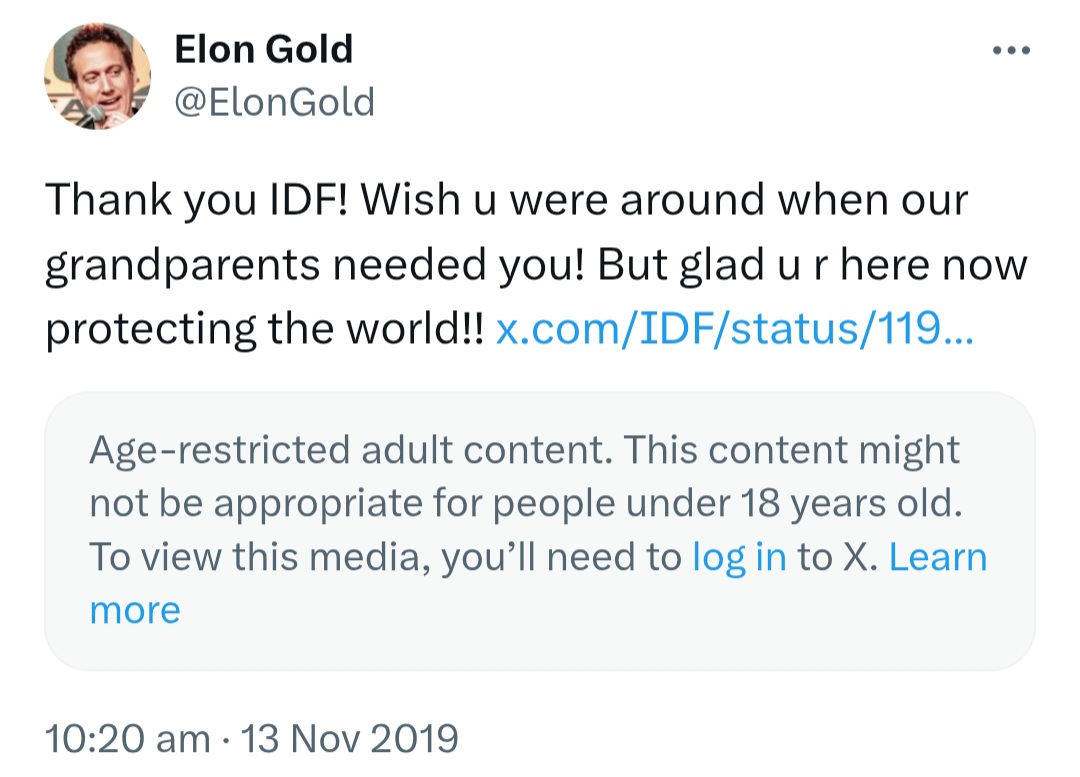Click 'Wish u were around' tweet text

[562, 200]
